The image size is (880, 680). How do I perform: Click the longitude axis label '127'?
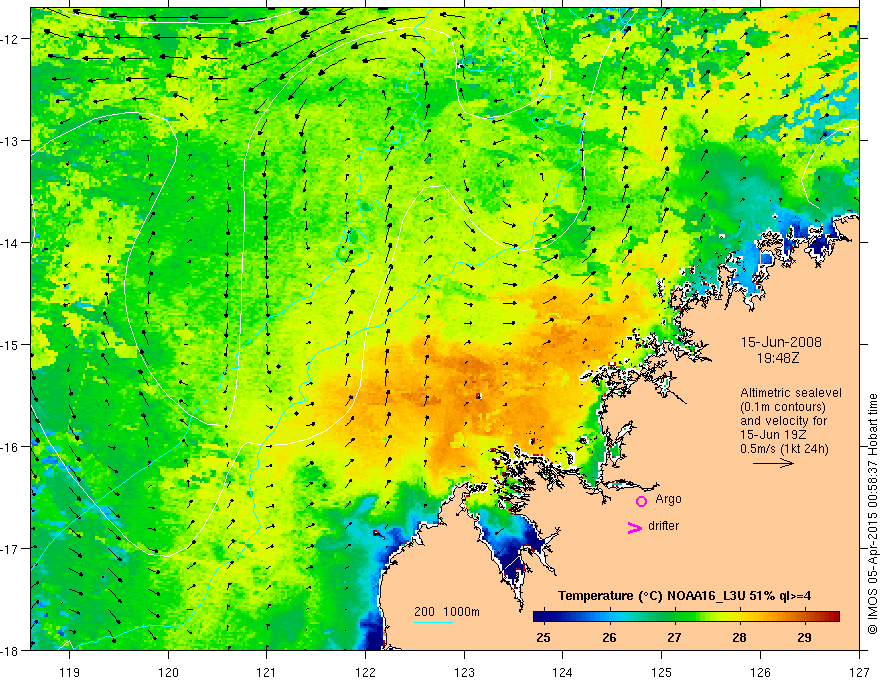pyautogui.click(x=859, y=672)
